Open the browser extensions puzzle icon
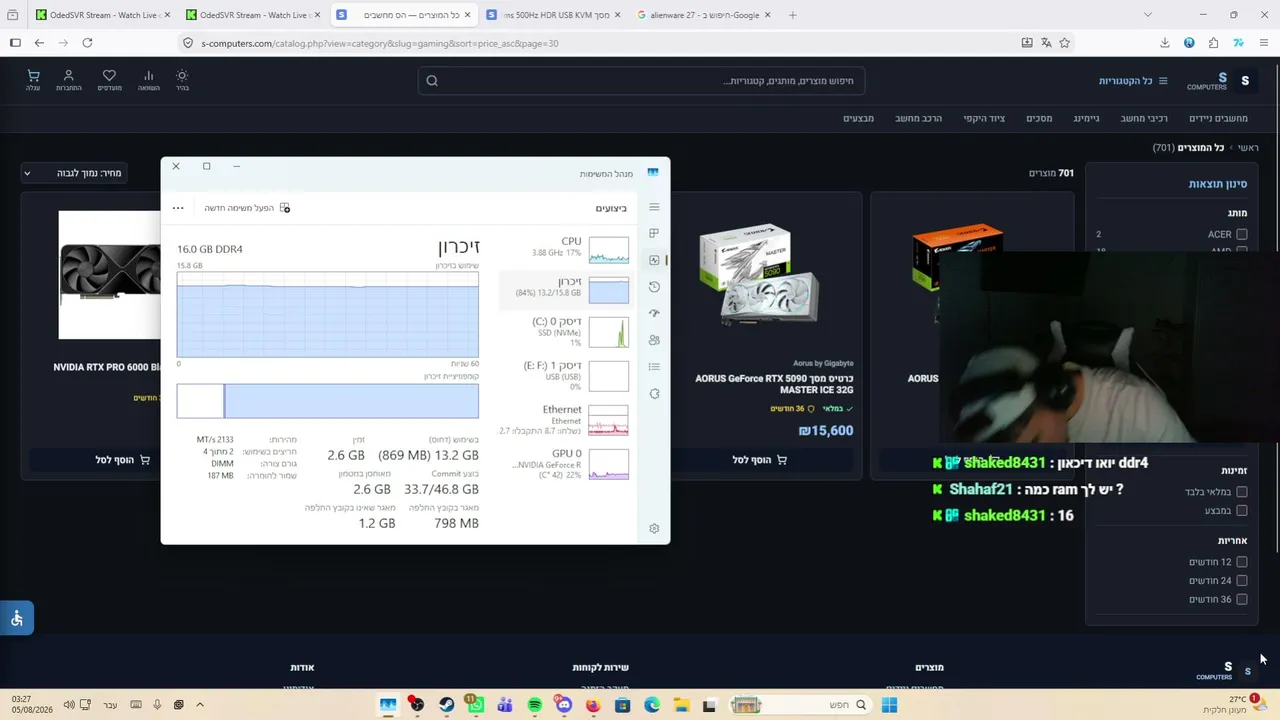The height and width of the screenshot is (720, 1280). coord(1213,43)
